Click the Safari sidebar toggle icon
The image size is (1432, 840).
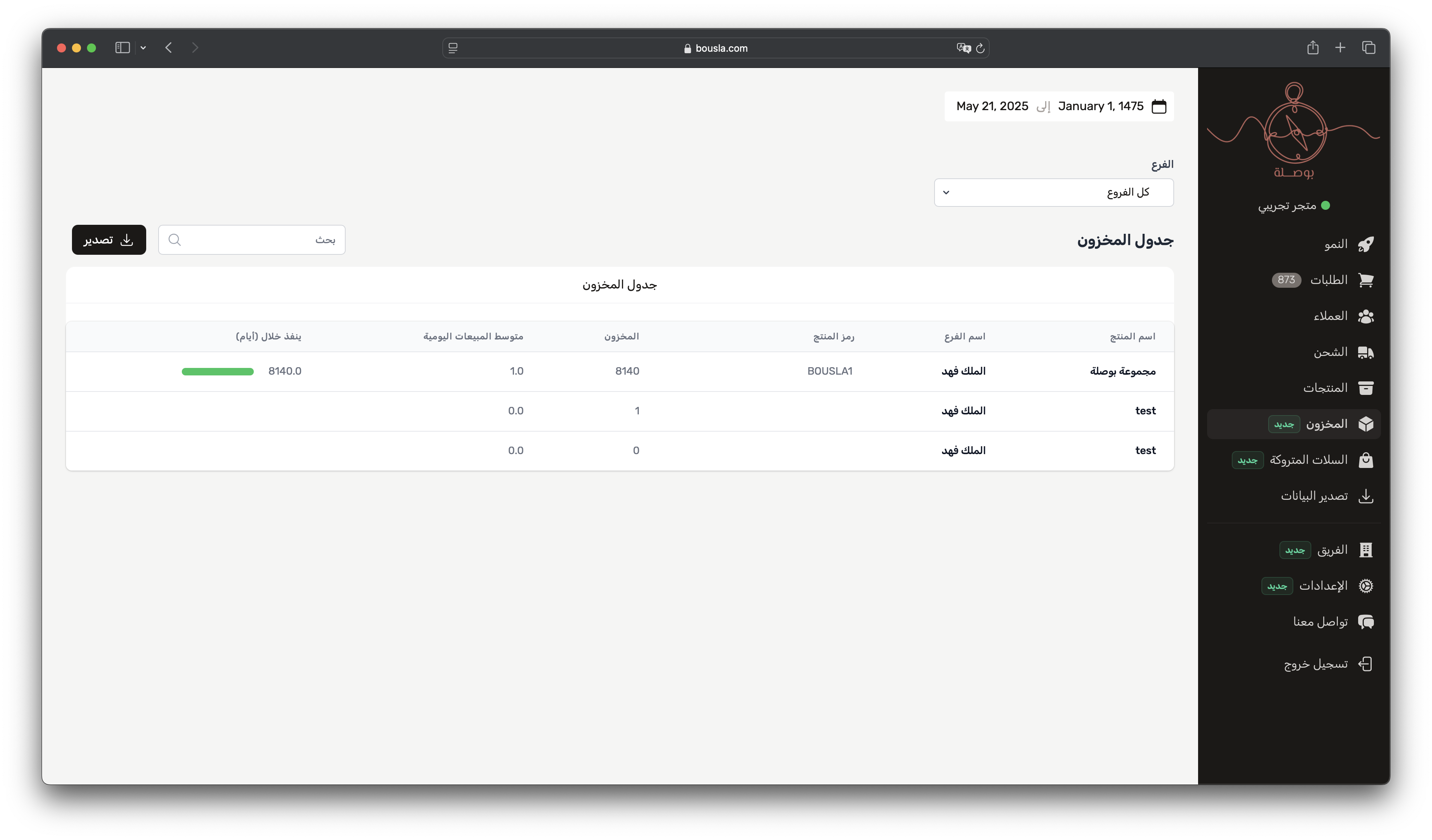click(122, 48)
